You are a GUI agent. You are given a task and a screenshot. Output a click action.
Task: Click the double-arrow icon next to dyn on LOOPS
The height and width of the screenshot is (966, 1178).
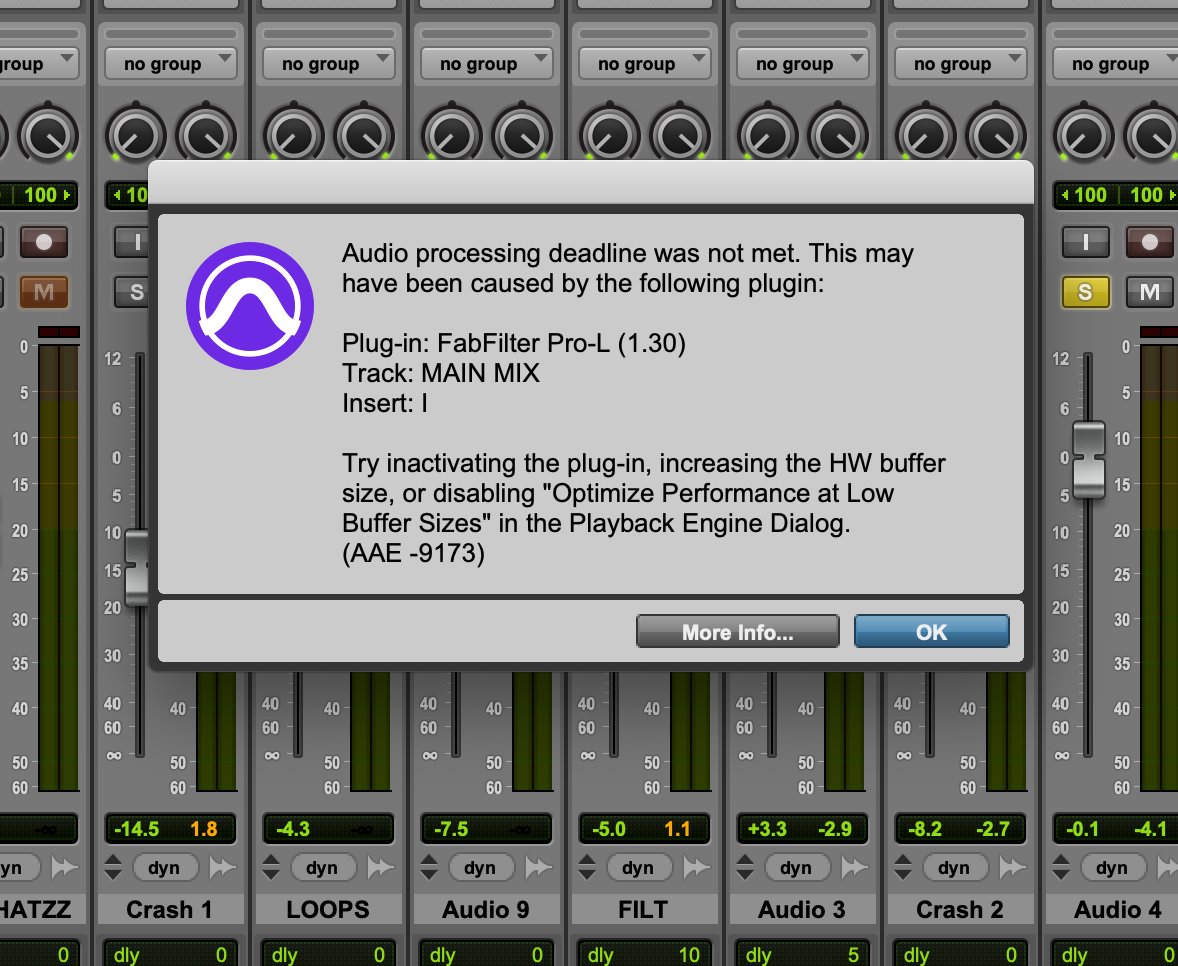point(381,868)
